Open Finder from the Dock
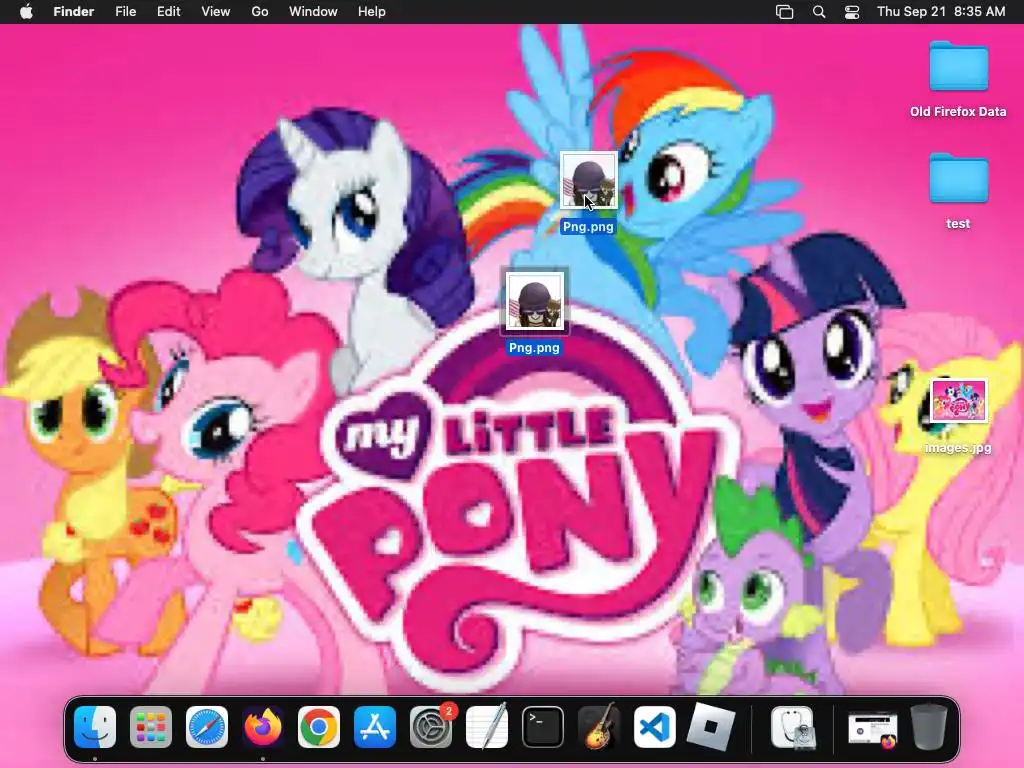This screenshot has height=768, width=1024. [95, 727]
